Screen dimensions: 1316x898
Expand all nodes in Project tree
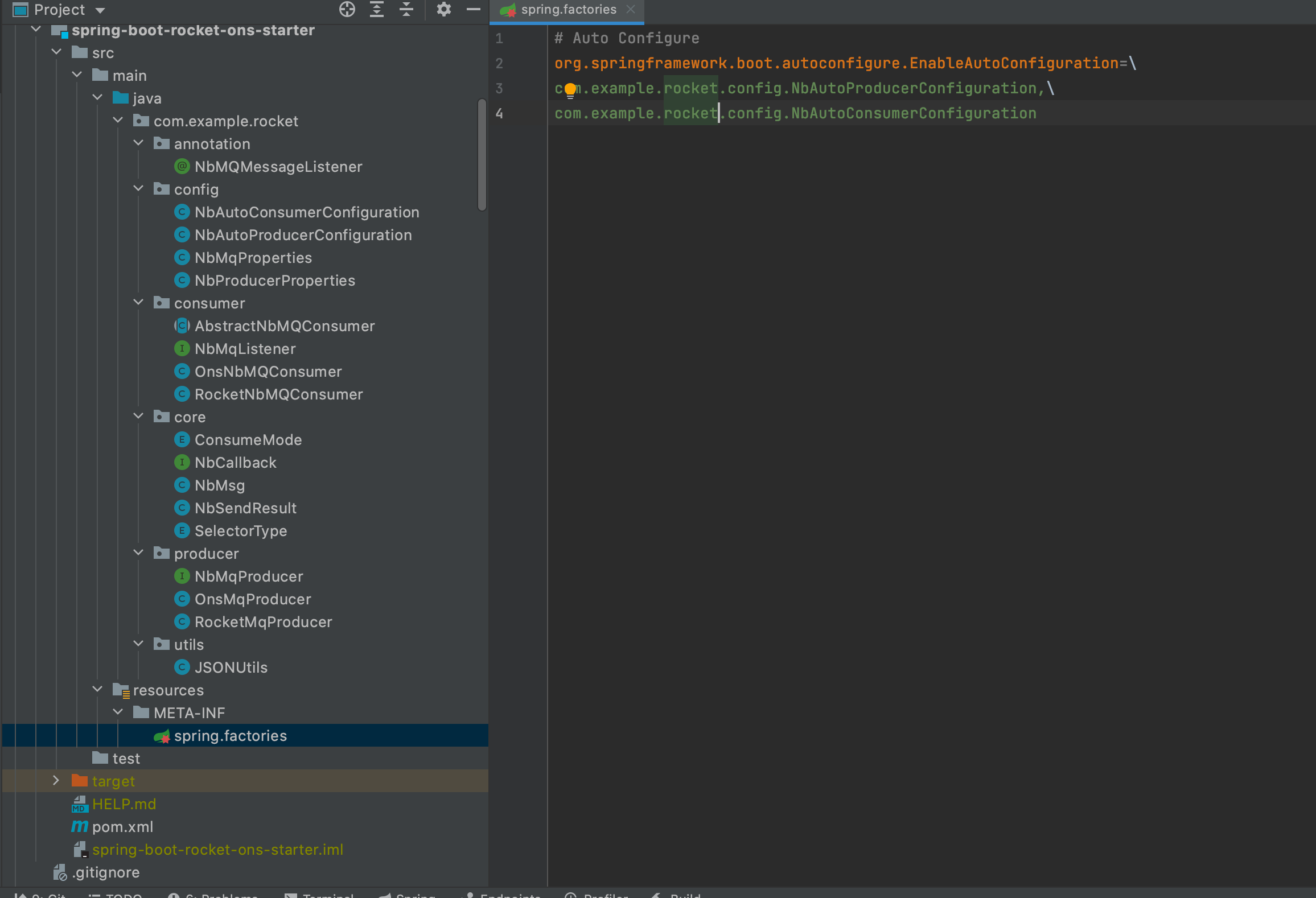tap(376, 9)
